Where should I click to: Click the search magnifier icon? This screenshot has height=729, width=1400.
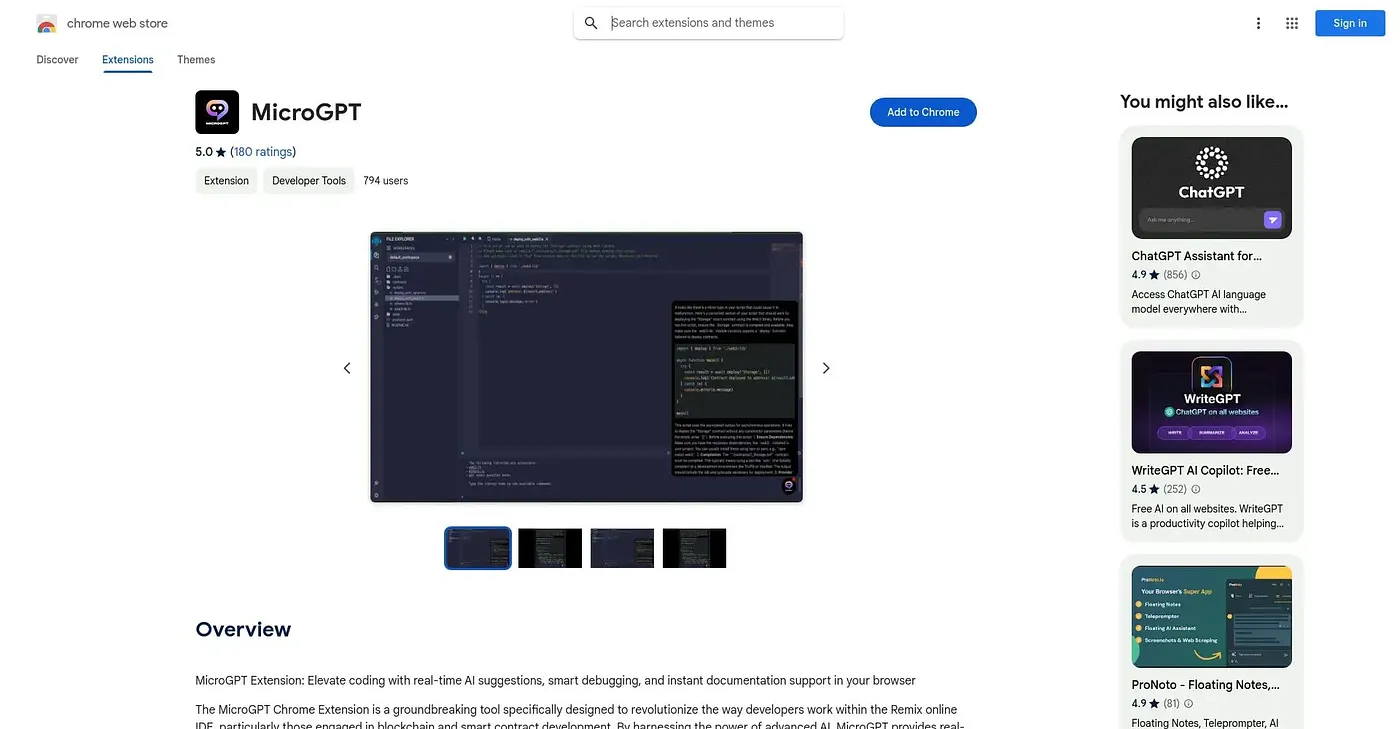[x=591, y=23]
